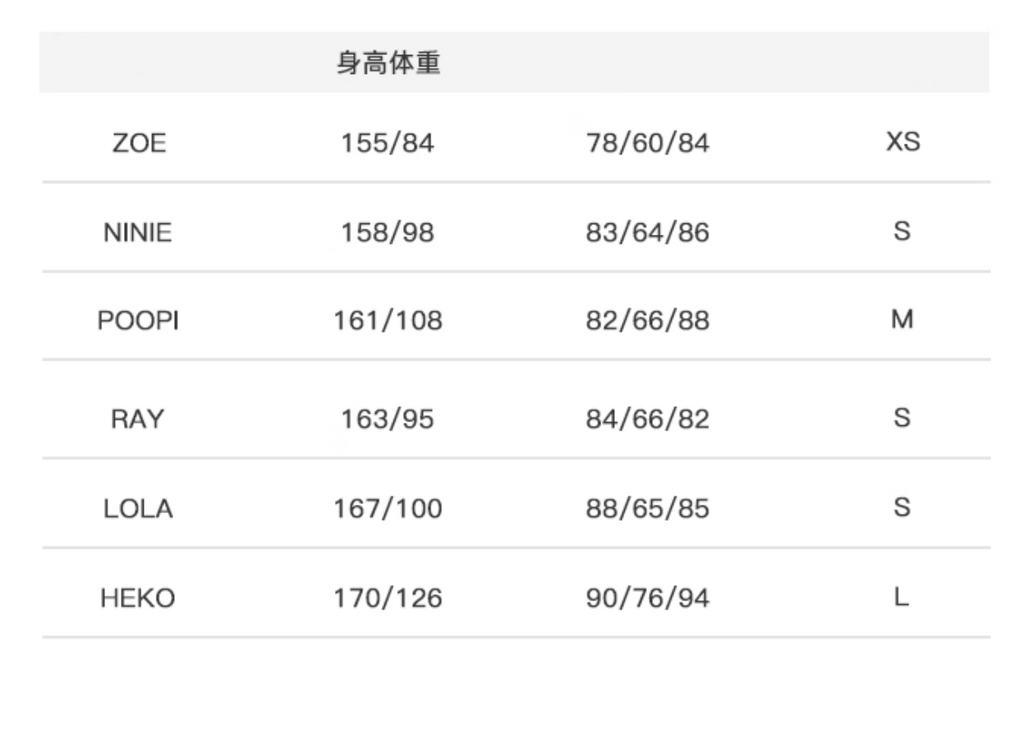This screenshot has height=738, width=1024.
Task: Select the POOPI row name
Action: pos(138,322)
